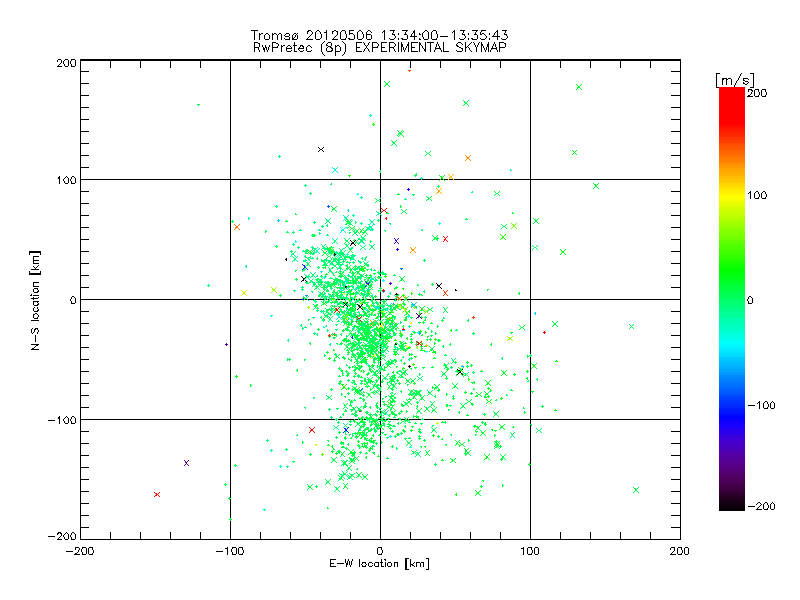Click the E-W axis 200 tick label
800x600 pixels.
680,551
